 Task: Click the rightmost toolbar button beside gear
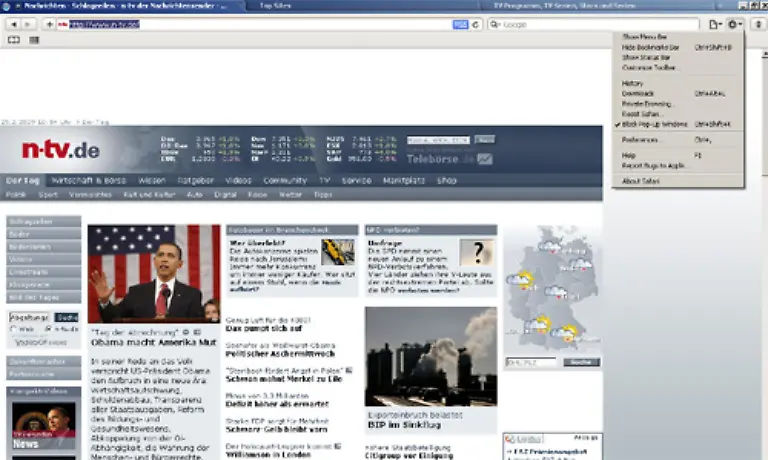tap(758, 24)
